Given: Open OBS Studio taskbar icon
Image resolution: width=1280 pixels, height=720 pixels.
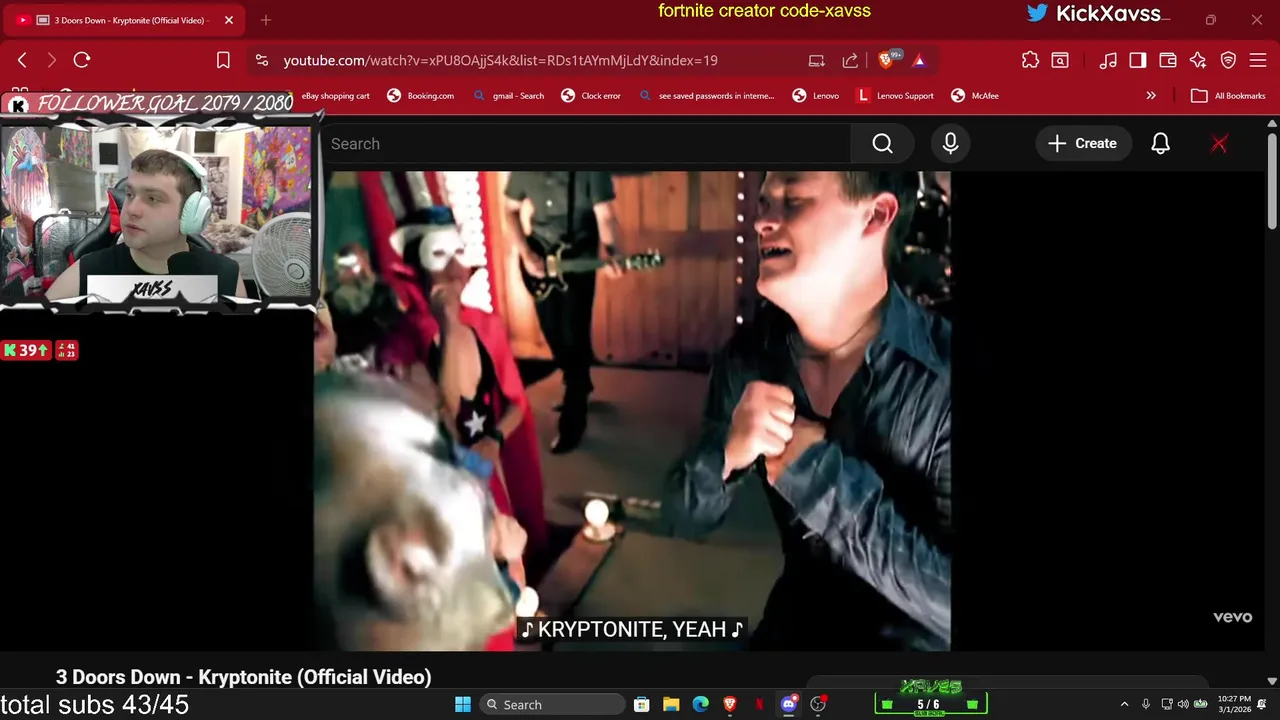Looking at the screenshot, I should 818,705.
